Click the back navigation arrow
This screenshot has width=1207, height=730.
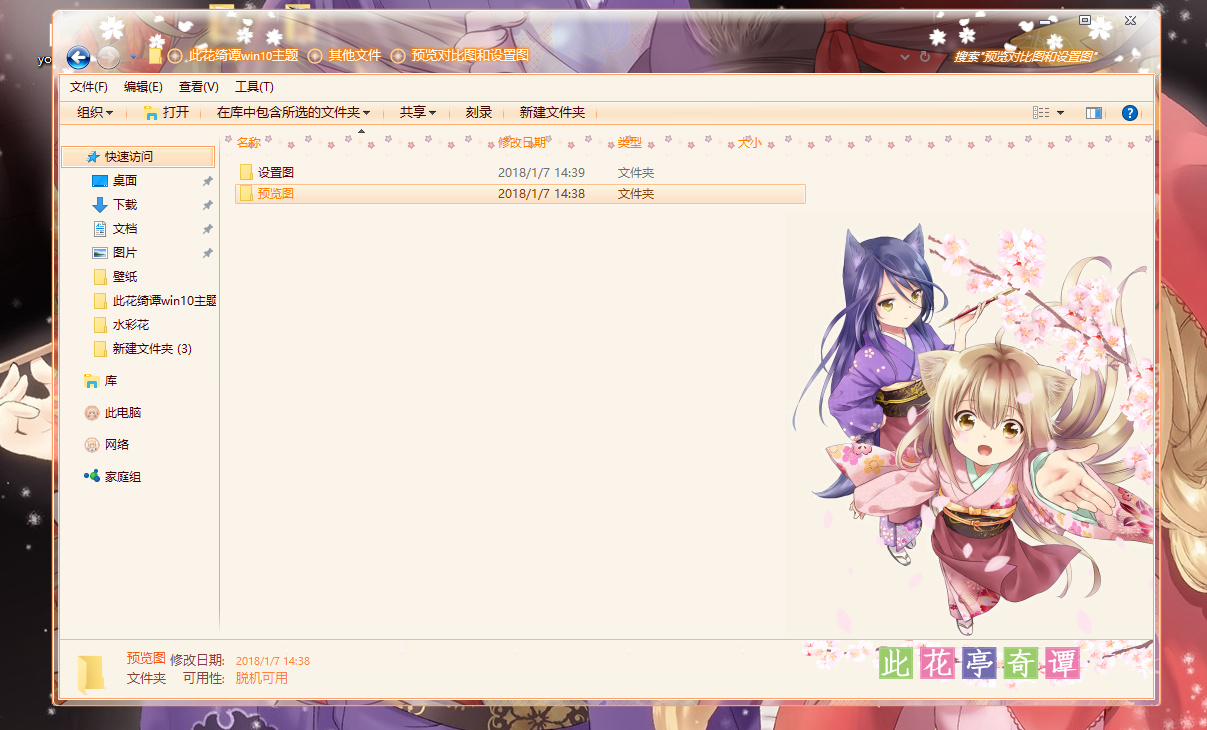click(x=77, y=57)
